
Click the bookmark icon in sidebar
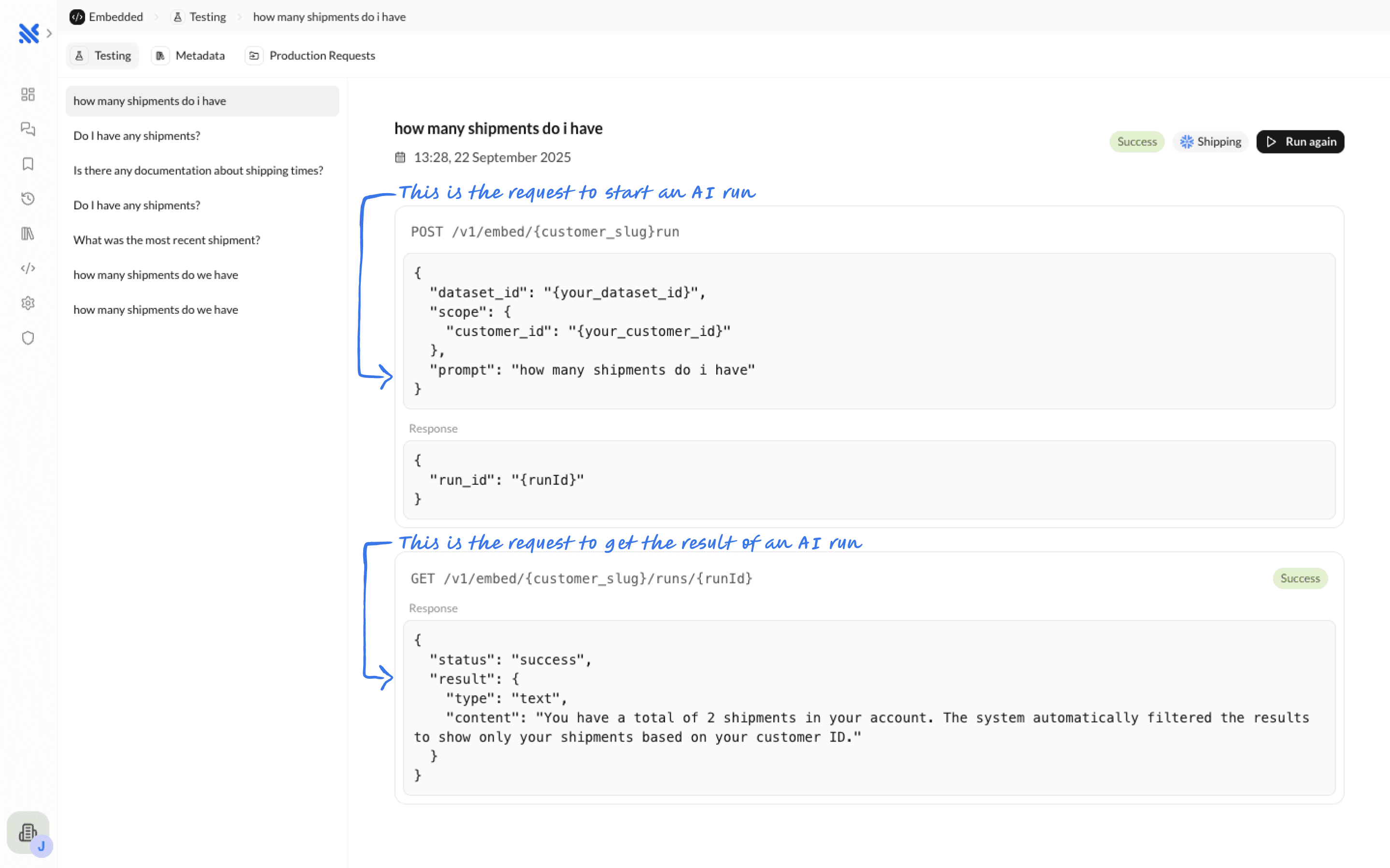coord(28,164)
